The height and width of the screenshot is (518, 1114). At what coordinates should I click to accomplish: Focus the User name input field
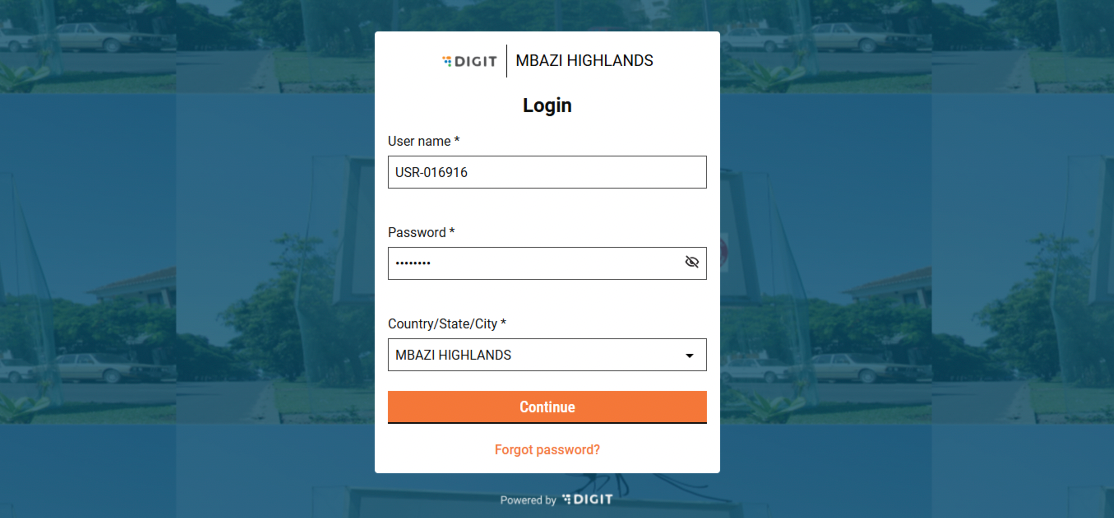click(547, 172)
